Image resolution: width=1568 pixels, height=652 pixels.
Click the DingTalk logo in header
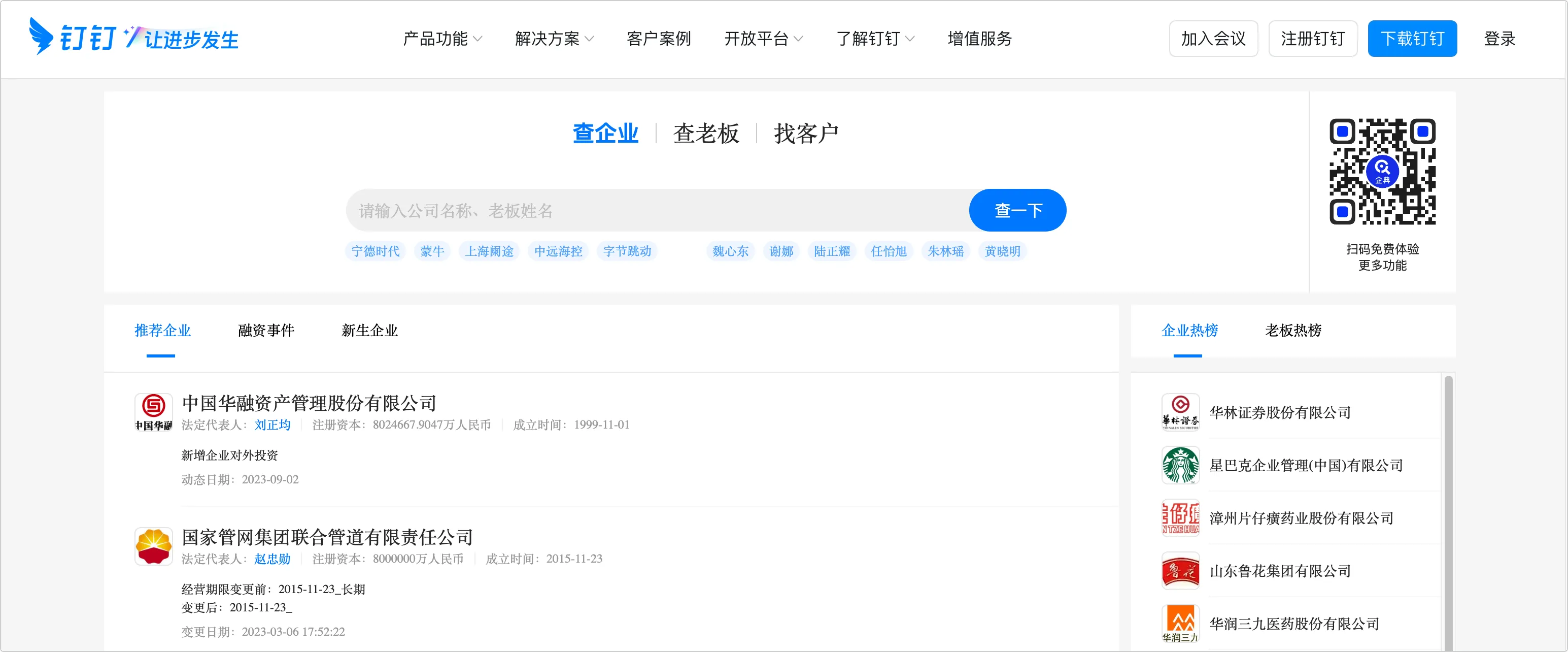[73, 37]
